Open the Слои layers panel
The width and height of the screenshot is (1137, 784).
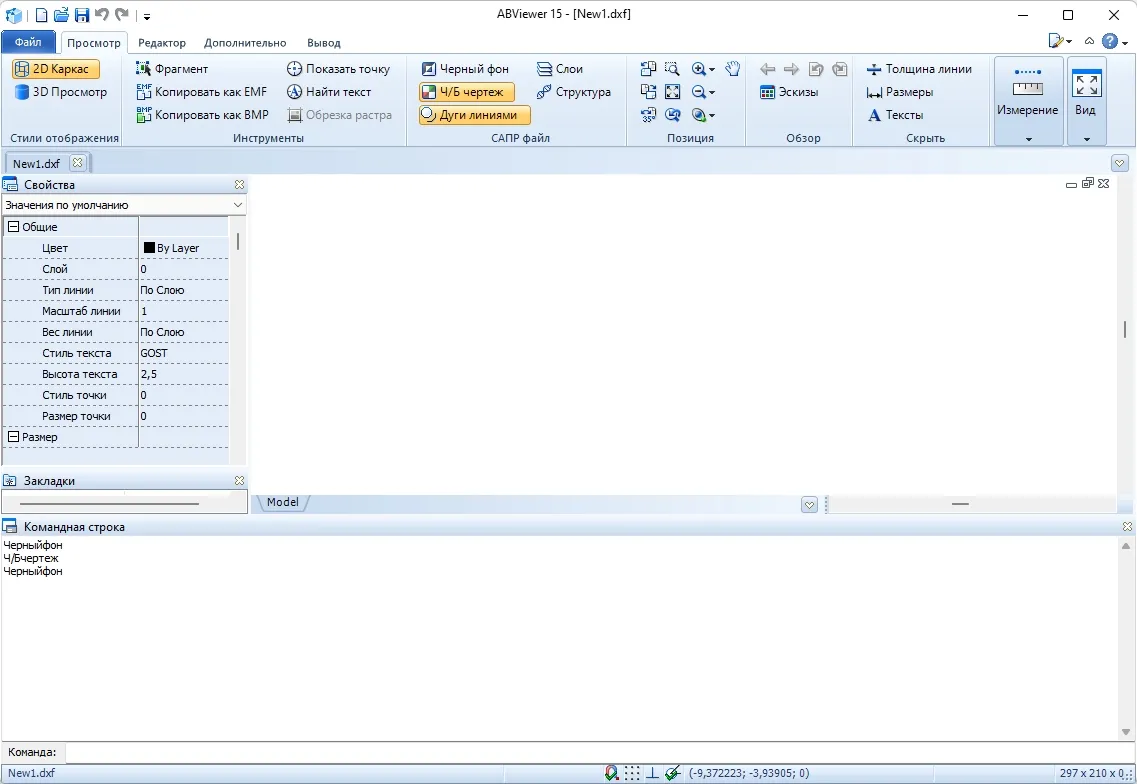(x=560, y=69)
